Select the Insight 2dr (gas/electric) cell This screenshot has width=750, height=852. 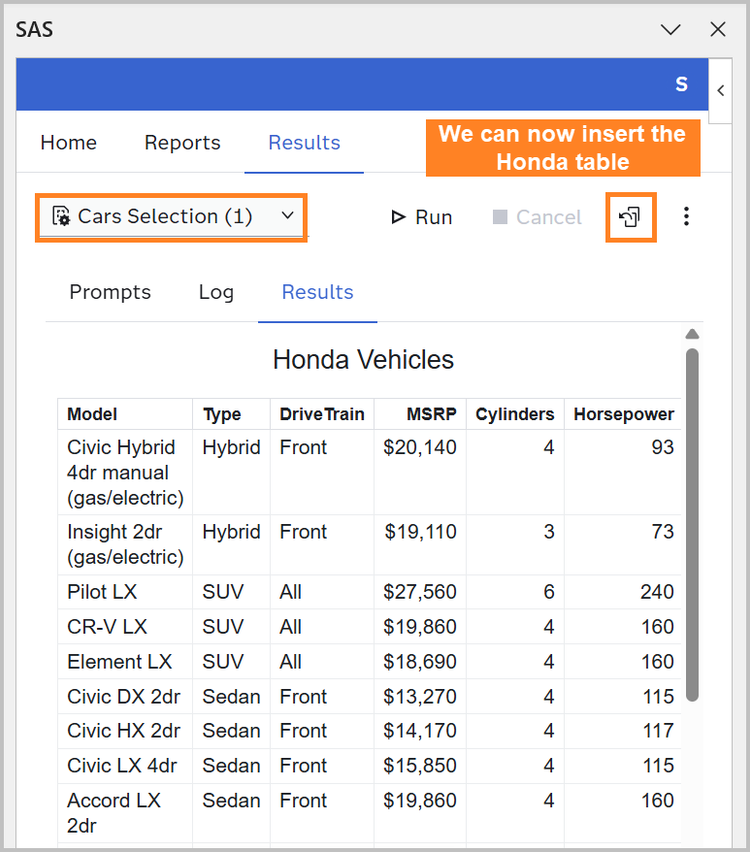(125, 544)
